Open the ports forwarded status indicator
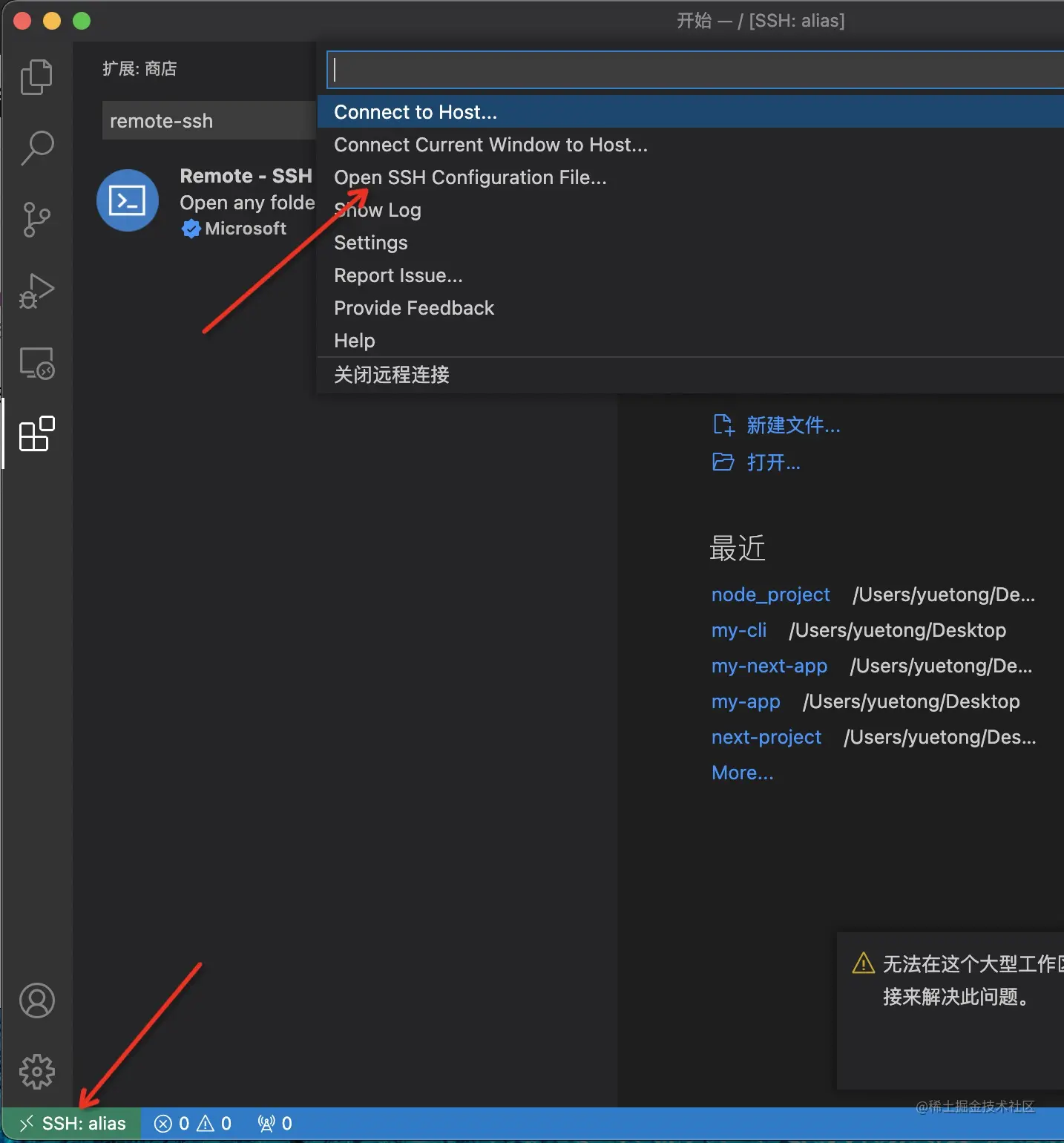 point(275,1124)
